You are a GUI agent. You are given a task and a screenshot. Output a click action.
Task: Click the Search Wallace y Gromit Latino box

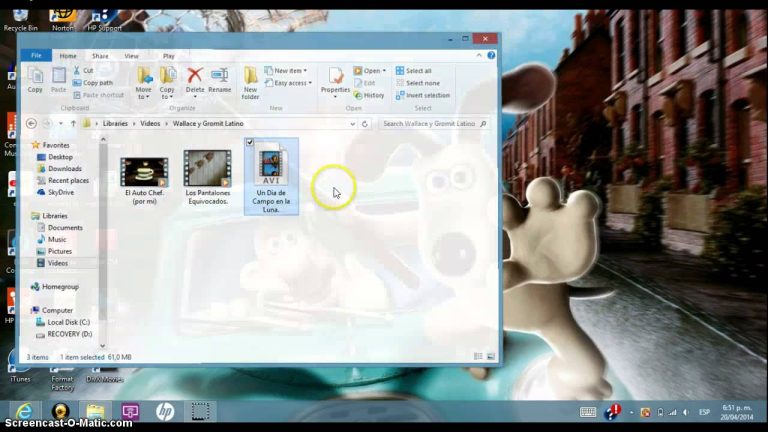click(x=433, y=123)
